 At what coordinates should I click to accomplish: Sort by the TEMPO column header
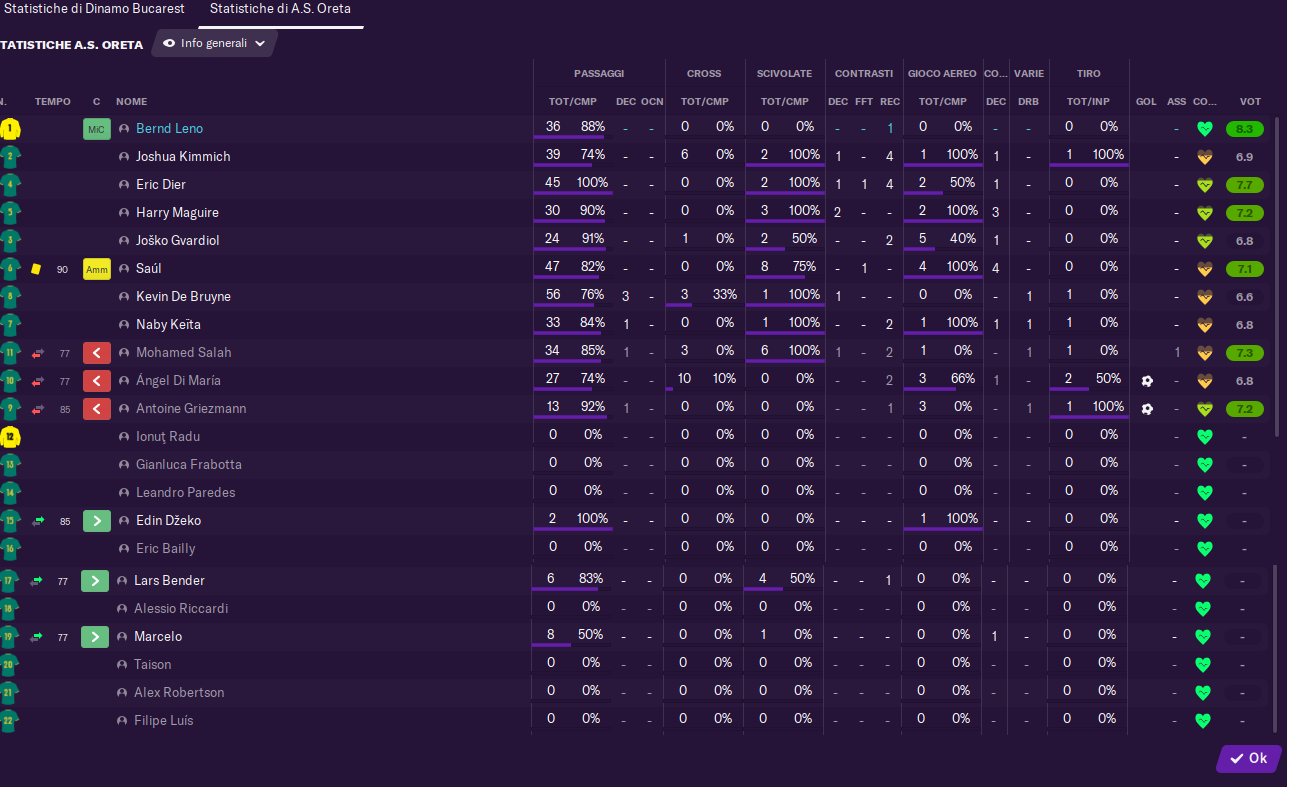pyautogui.click(x=53, y=101)
